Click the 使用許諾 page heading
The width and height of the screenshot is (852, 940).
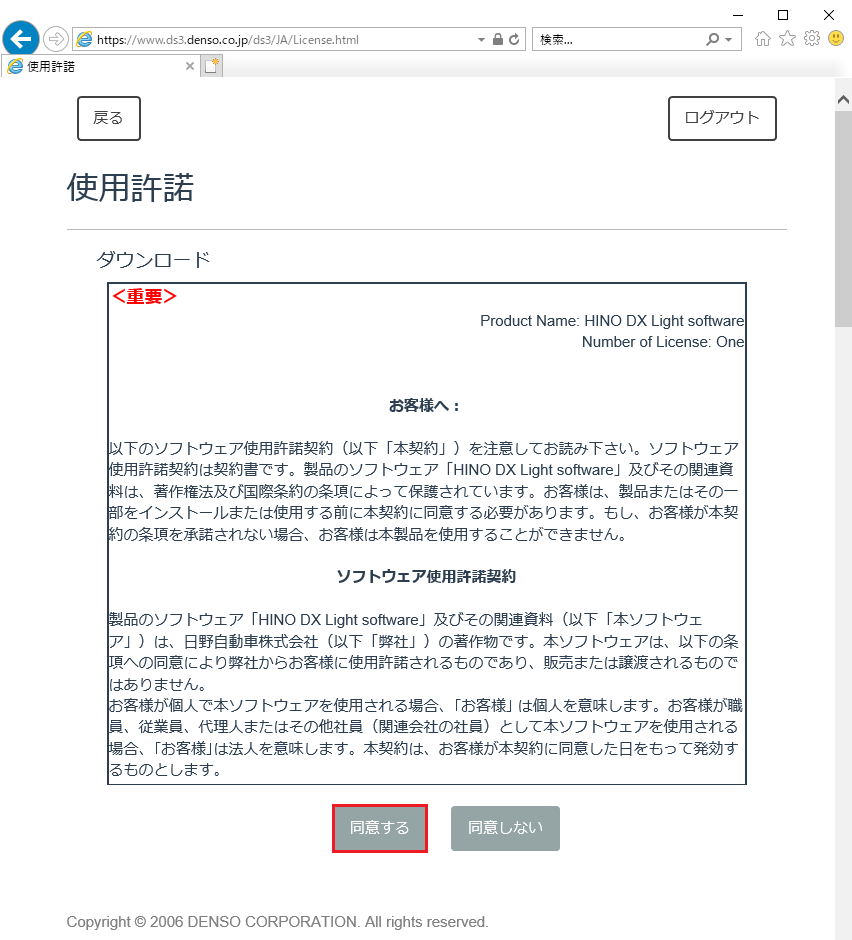130,188
